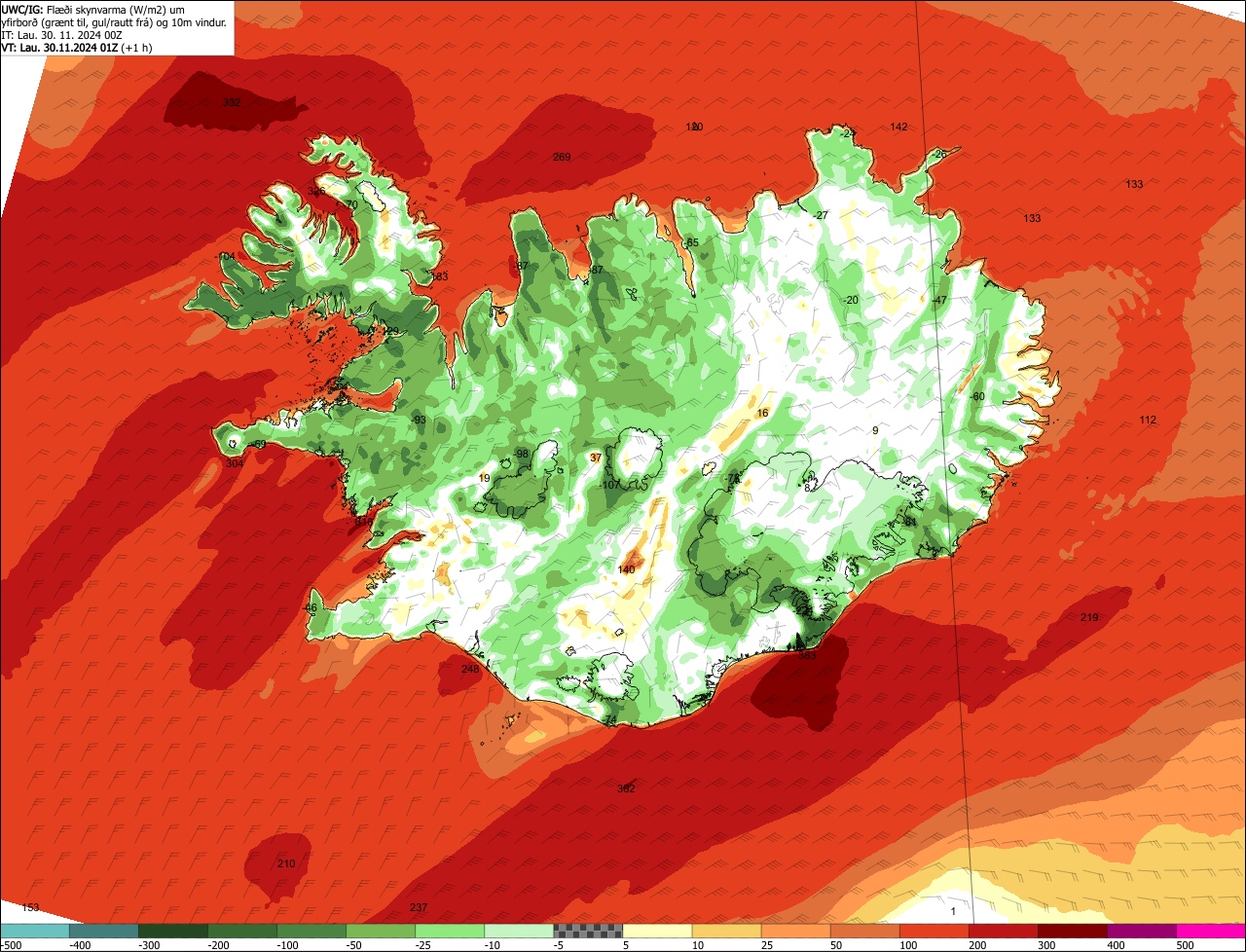Select the darkest green swatch between -300 and -200
The width and height of the screenshot is (1246, 952).
[173, 931]
